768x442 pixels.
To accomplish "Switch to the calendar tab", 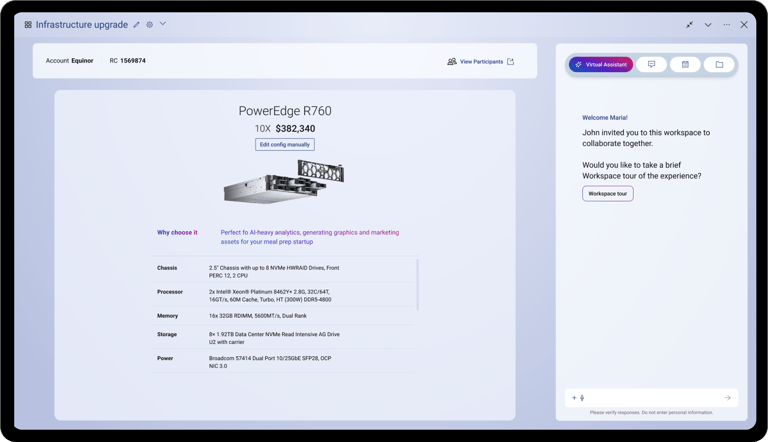I will coord(685,64).
